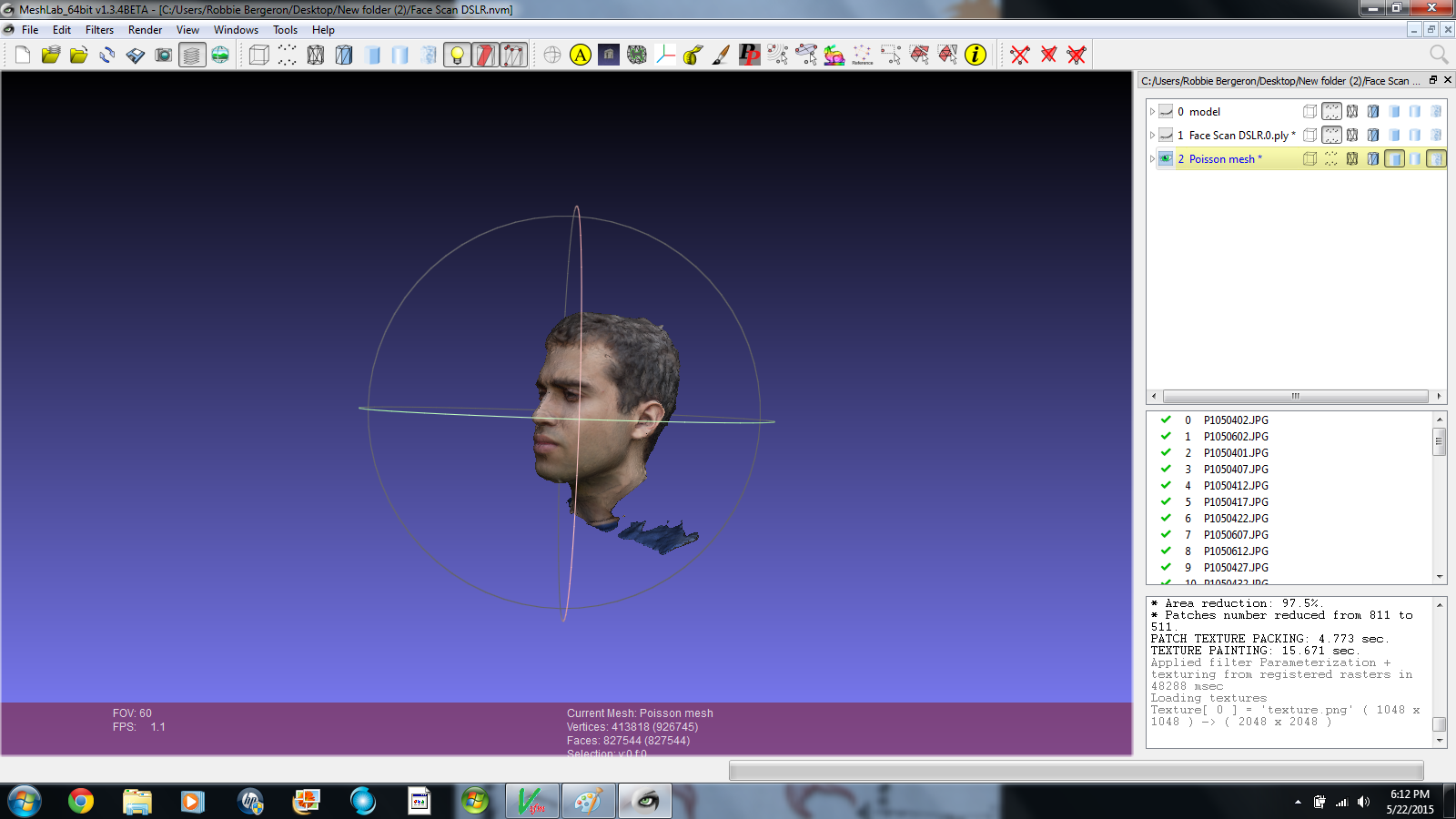
Task: Expand the '0 model' layer tree row
Action: click(x=1152, y=112)
